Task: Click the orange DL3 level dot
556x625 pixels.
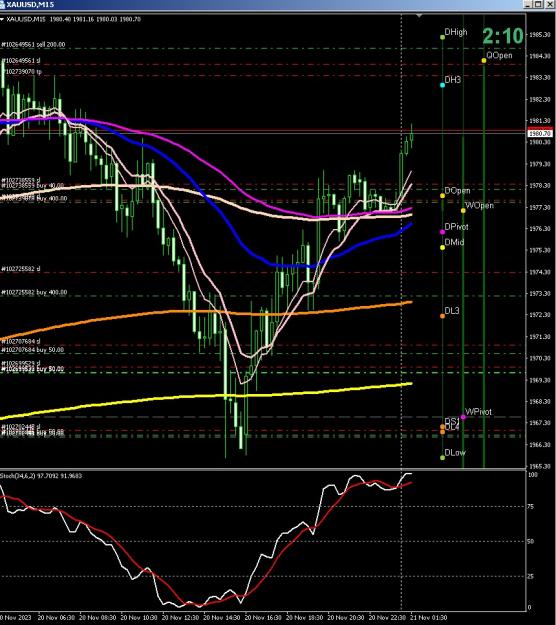Action: coord(442,316)
